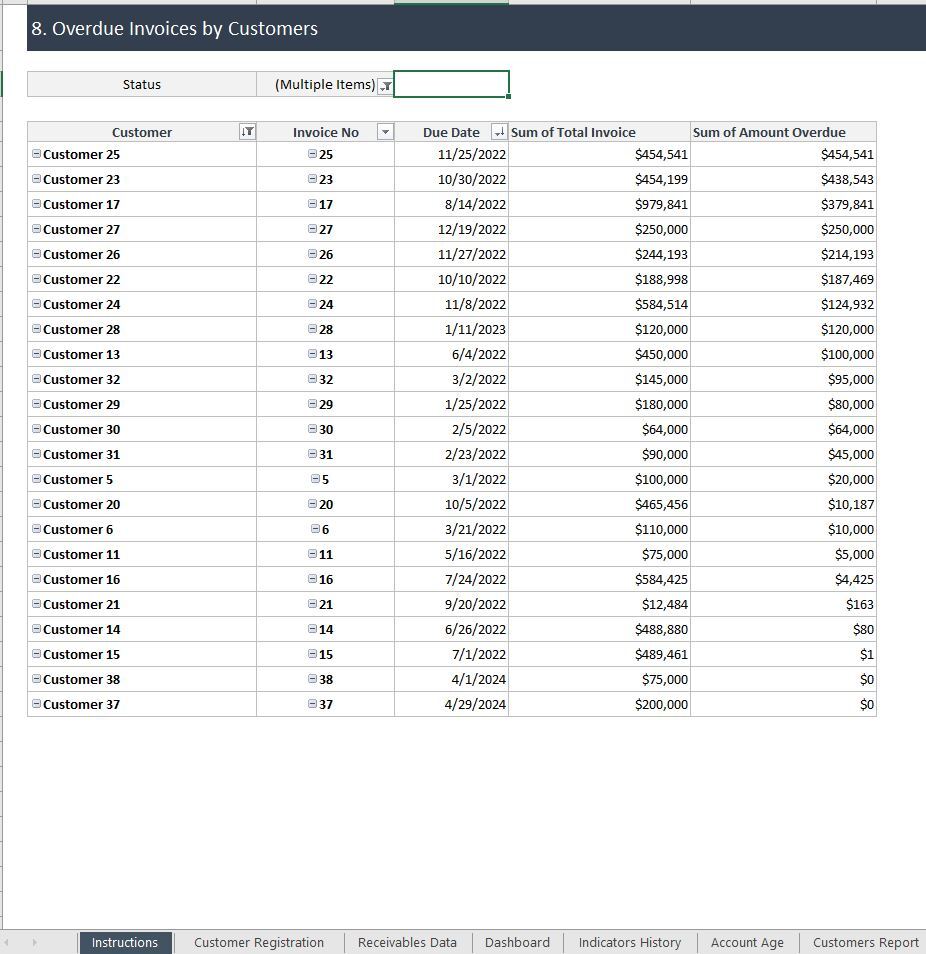The image size is (926, 954).
Task: Collapse the Customer 30 row group
Action: tap(37, 428)
